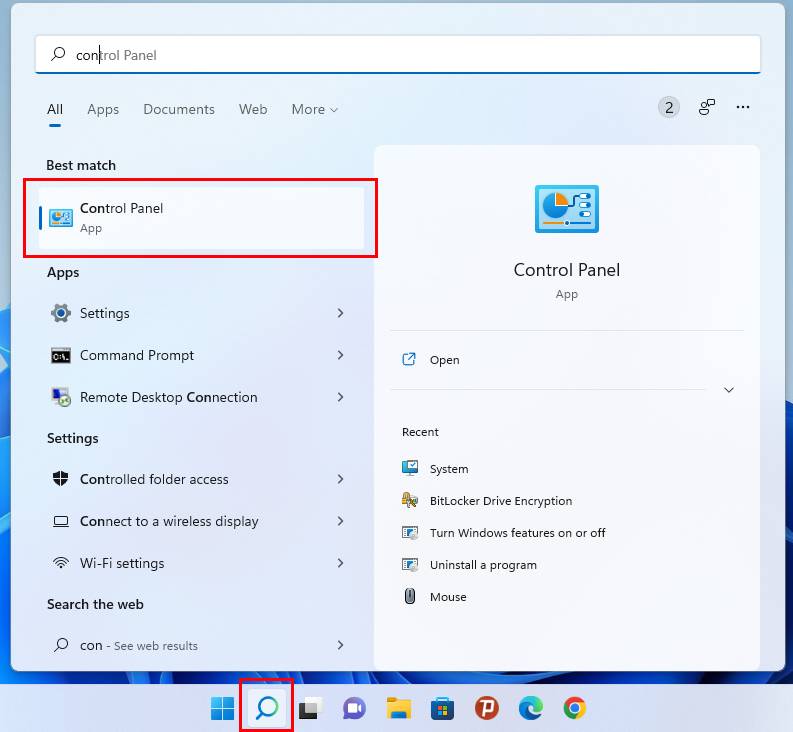Click the Settings gear icon result
The image size is (793, 732).
[61, 313]
